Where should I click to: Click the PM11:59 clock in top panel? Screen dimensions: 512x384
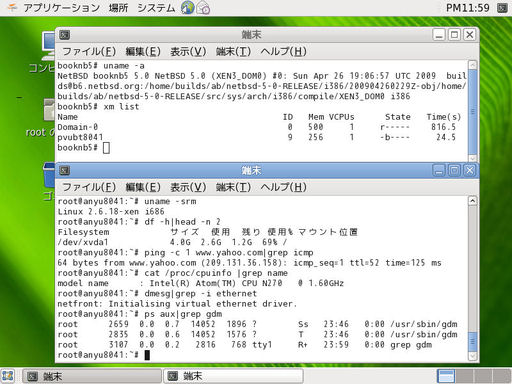click(468, 8)
